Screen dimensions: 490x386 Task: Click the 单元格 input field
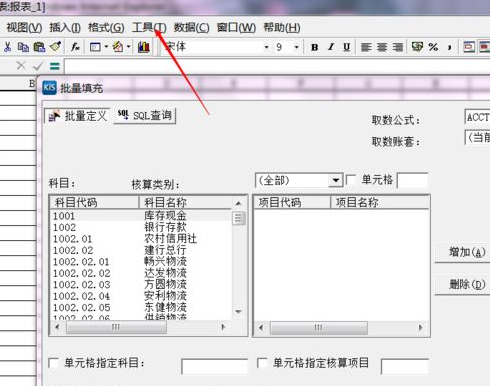pyautogui.click(x=412, y=181)
